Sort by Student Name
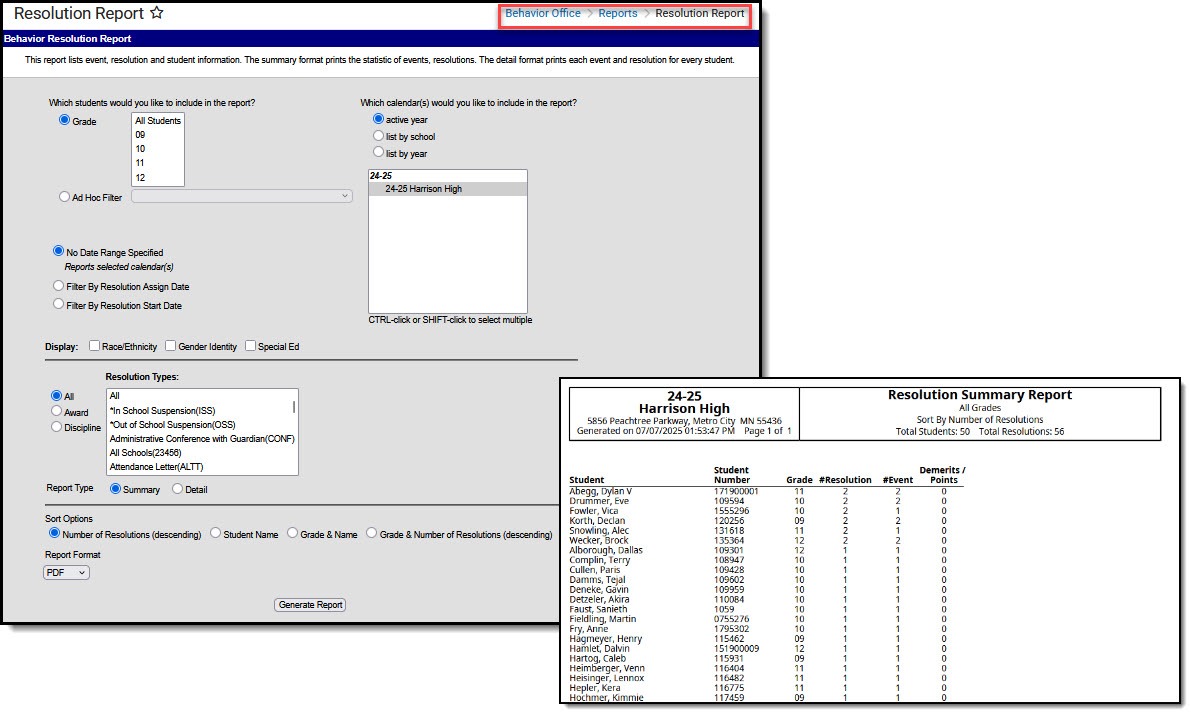Viewport: 1191px width, 714px height. tap(216, 533)
